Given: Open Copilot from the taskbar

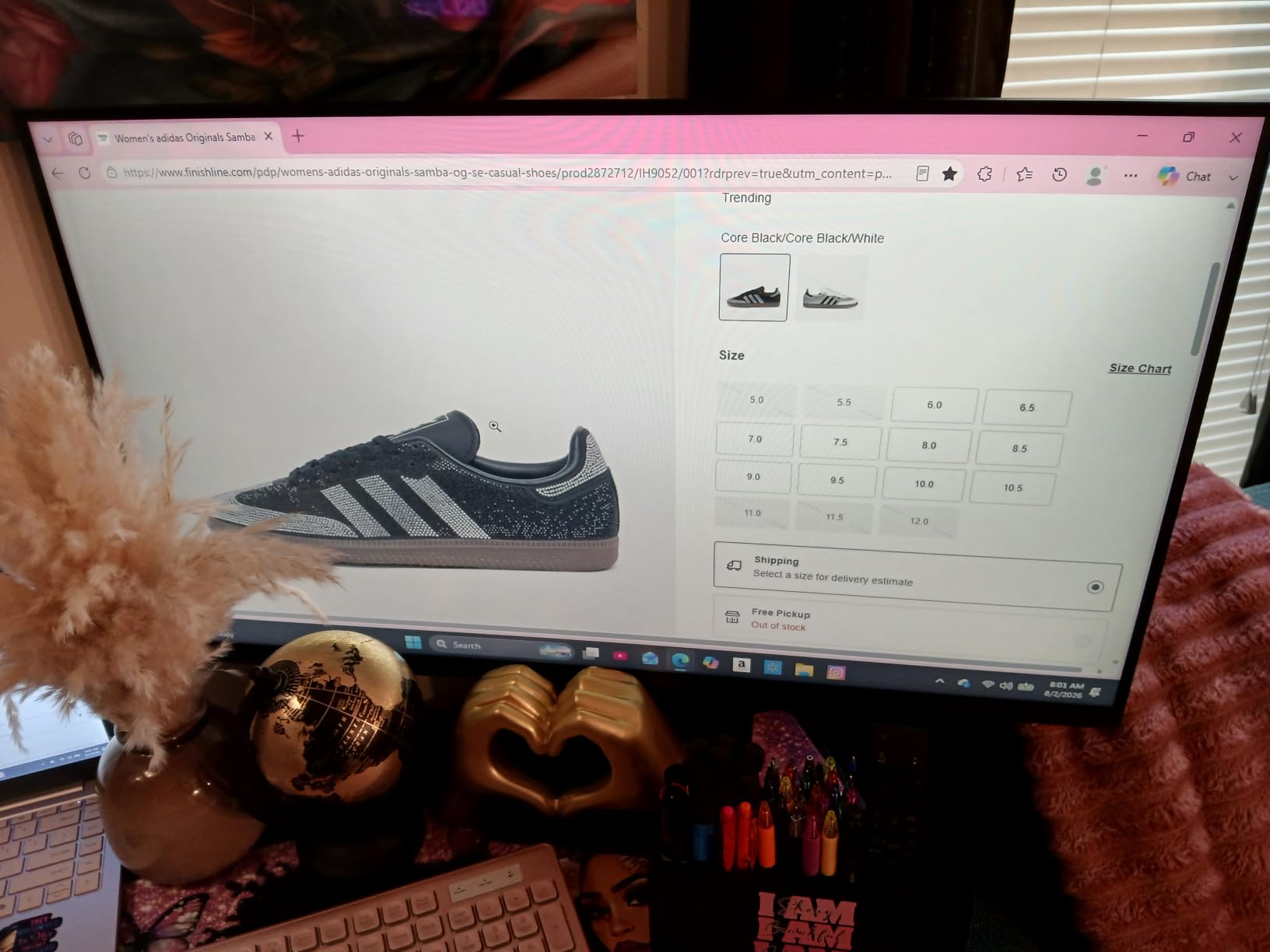Looking at the screenshot, I should pyautogui.click(x=710, y=663).
